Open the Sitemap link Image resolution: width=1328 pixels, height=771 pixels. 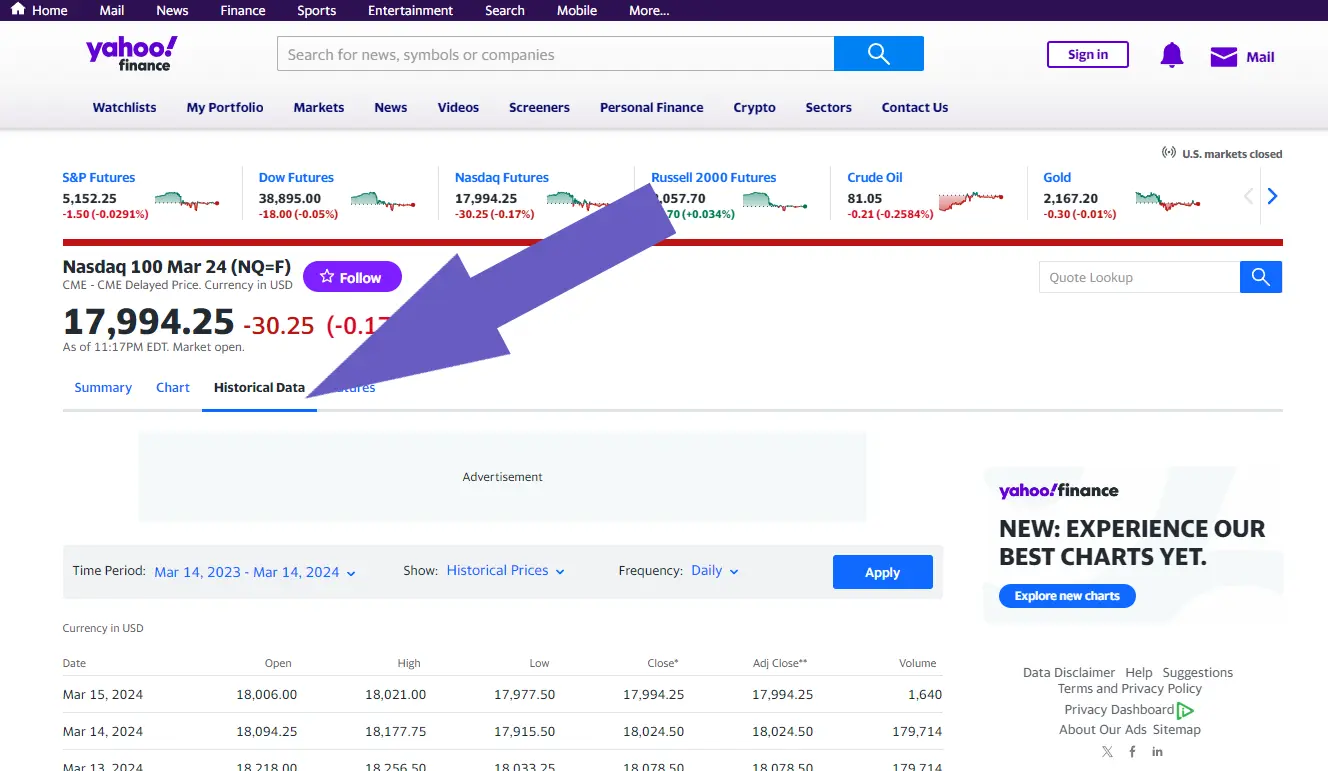(1176, 729)
